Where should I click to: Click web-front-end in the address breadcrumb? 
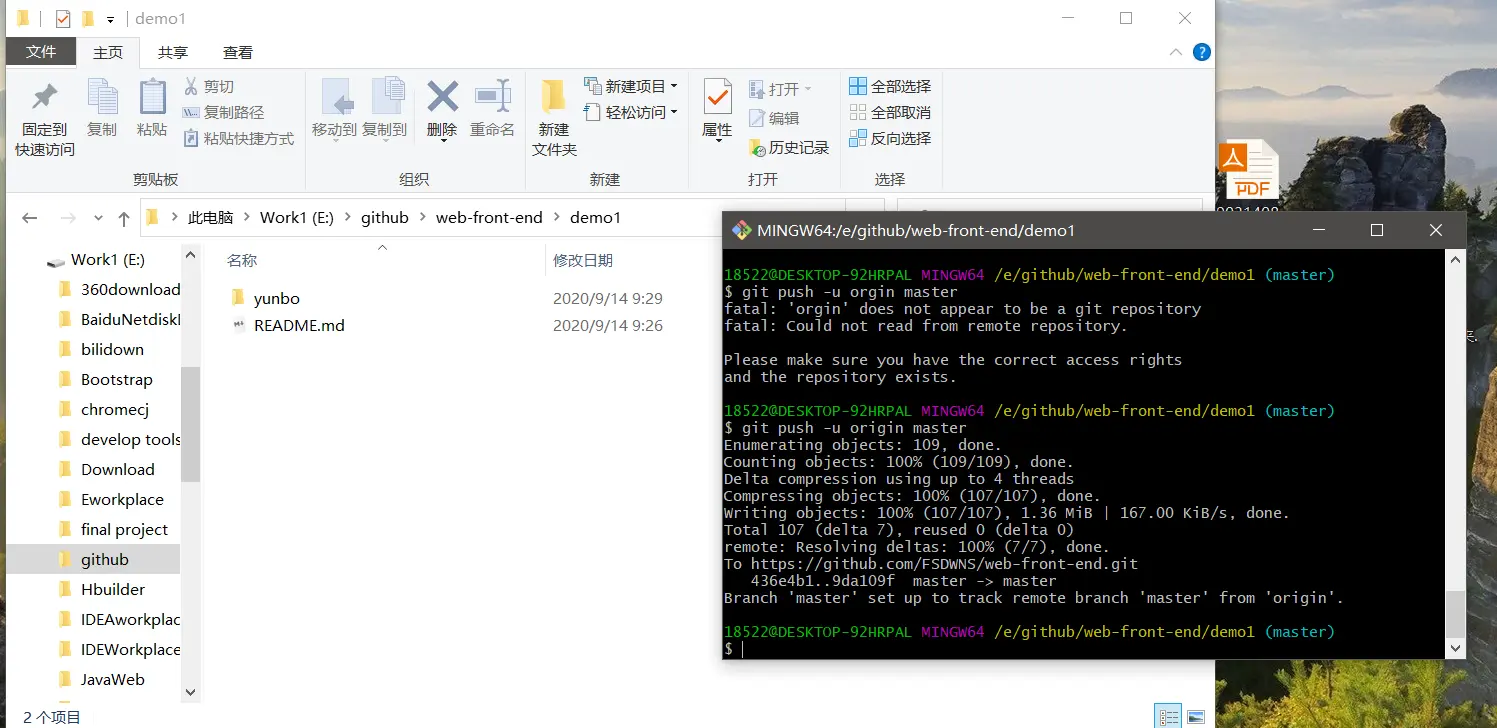point(489,217)
